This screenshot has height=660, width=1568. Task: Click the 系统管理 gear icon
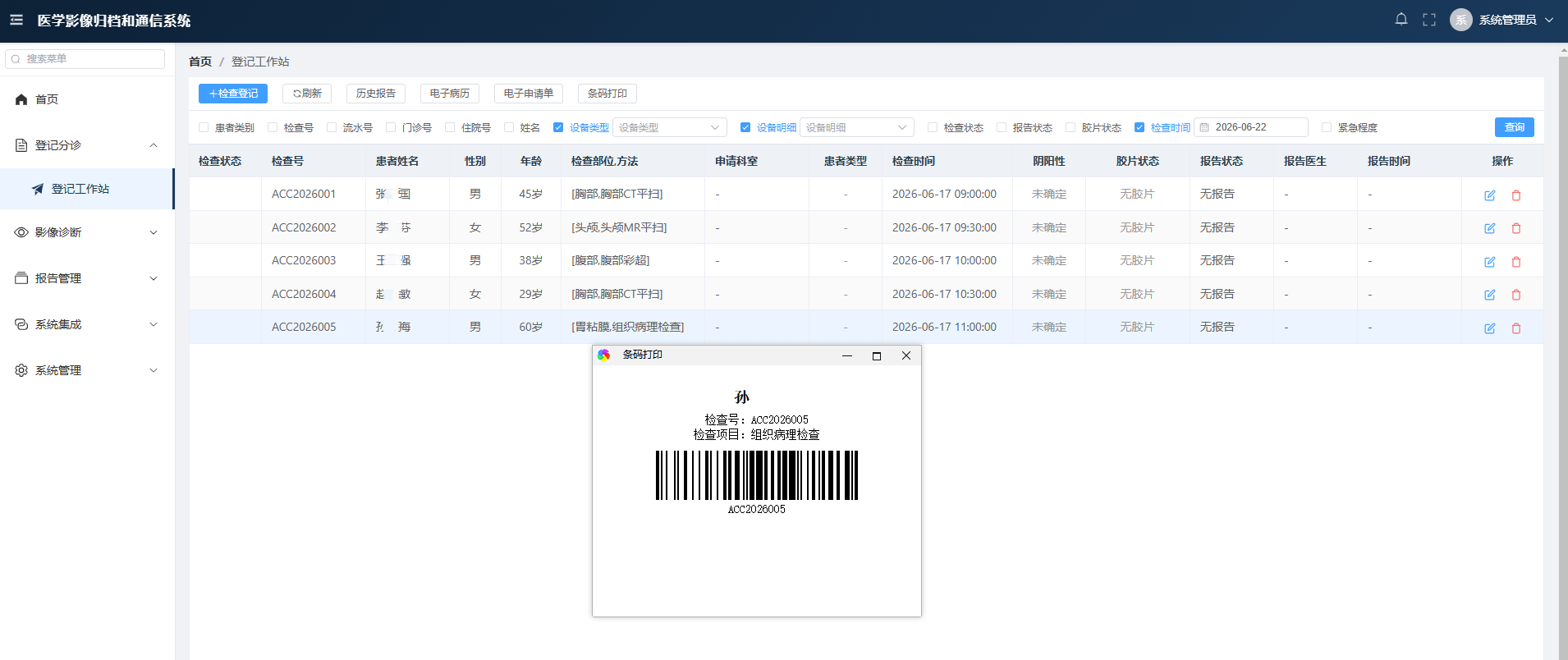(21, 370)
